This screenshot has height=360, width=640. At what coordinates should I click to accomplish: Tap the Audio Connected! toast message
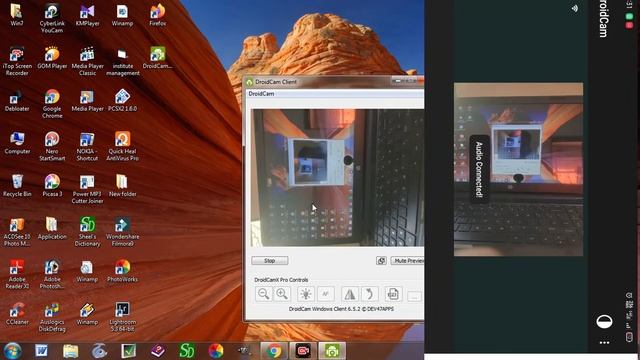479,169
